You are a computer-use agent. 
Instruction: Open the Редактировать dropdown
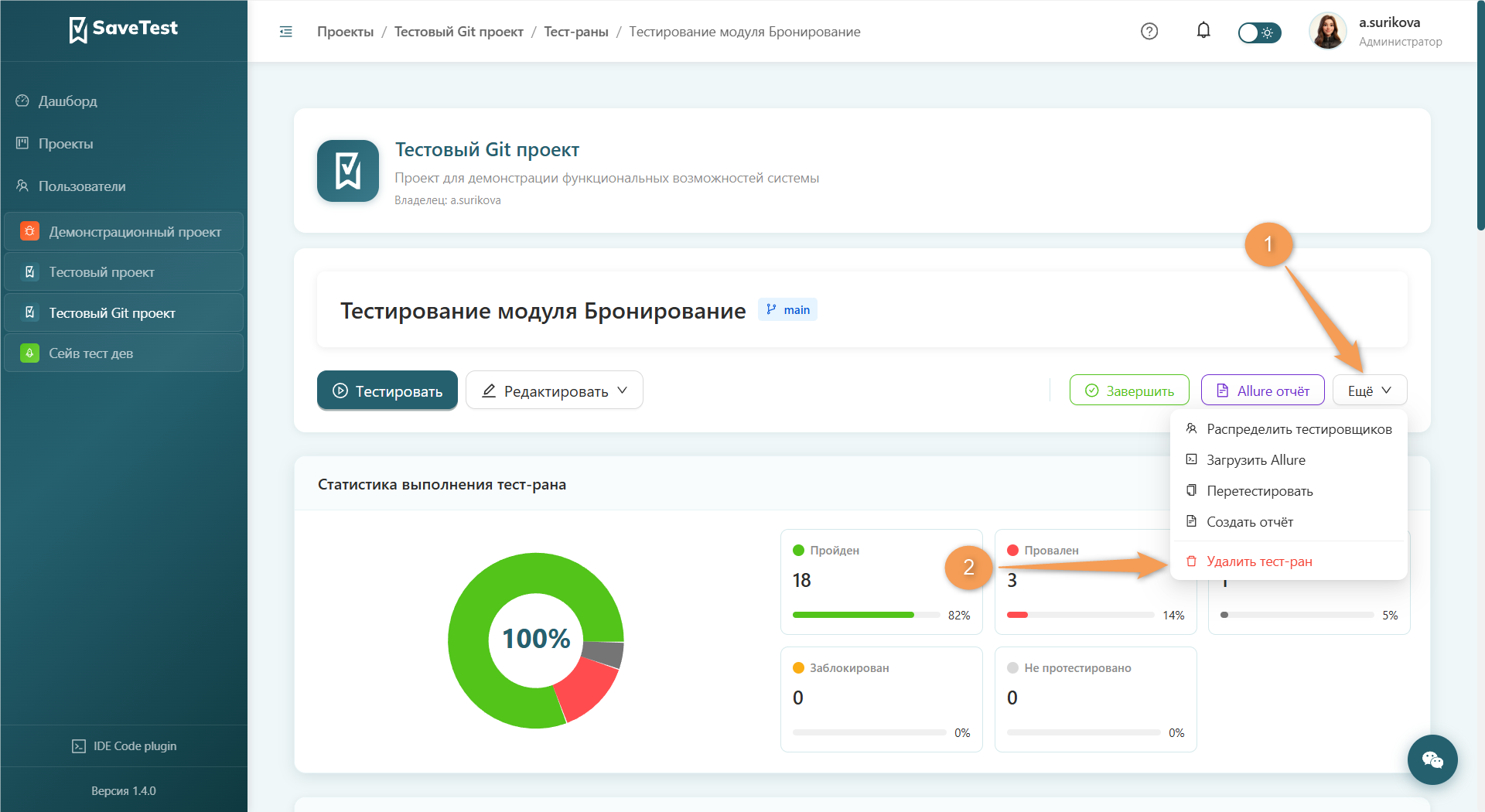tap(555, 391)
